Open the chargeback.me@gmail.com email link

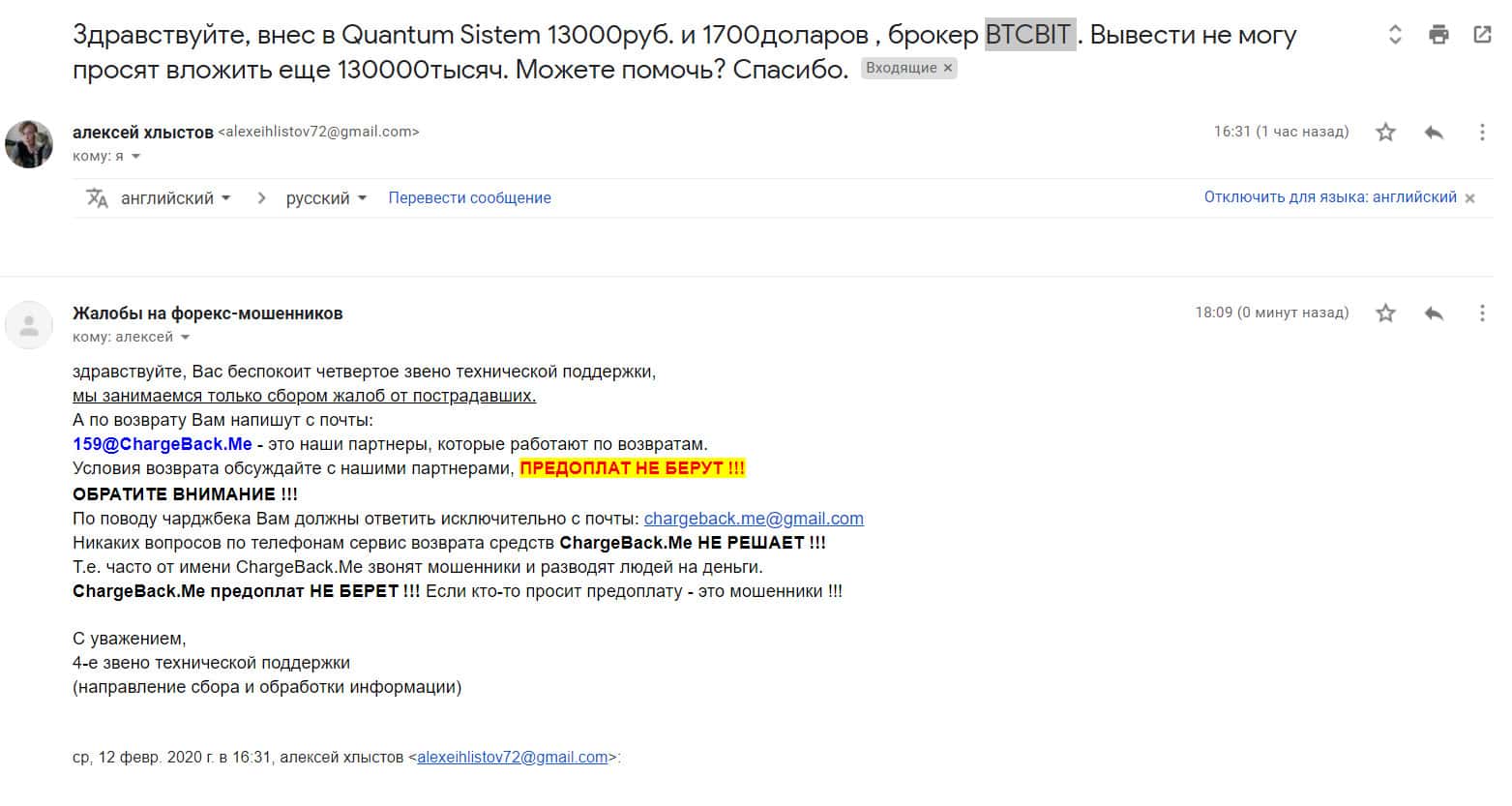click(x=754, y=519)
